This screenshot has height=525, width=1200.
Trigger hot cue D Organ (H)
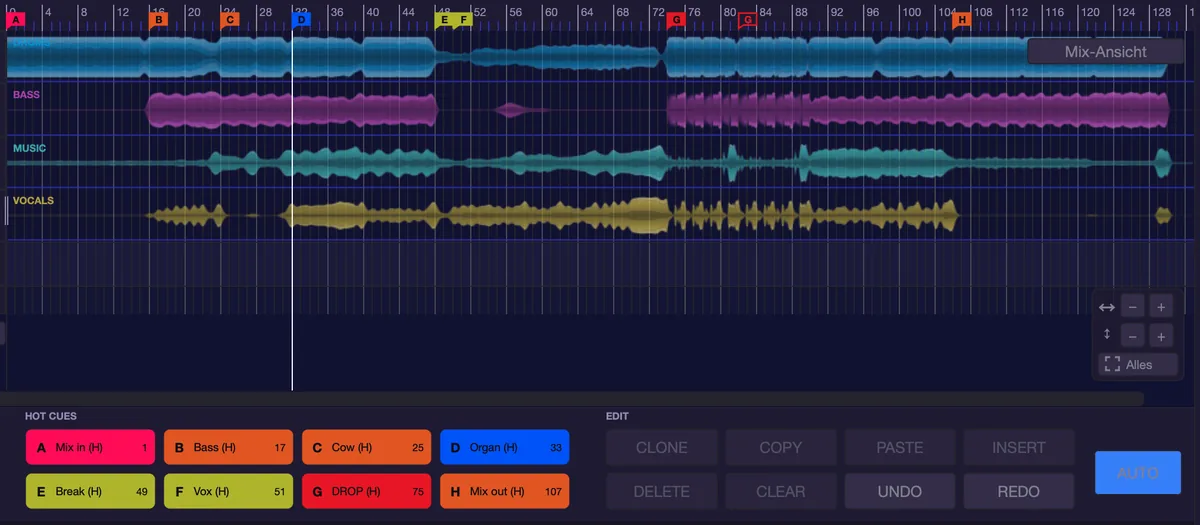coord(504,448)
